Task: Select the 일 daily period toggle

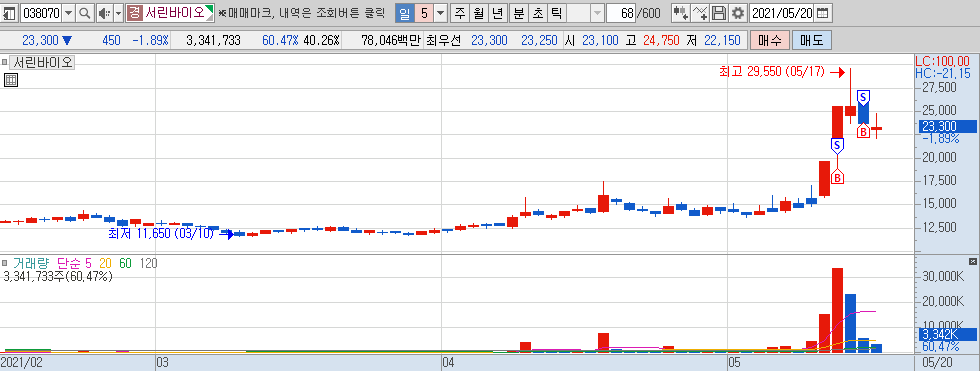Action: coord(403,12)
